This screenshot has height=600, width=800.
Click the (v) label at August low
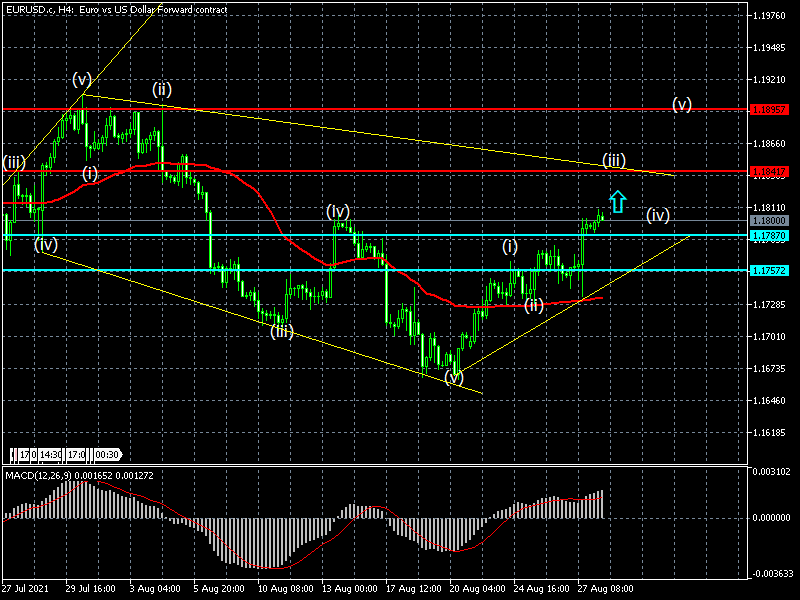[x=454, y=377]
